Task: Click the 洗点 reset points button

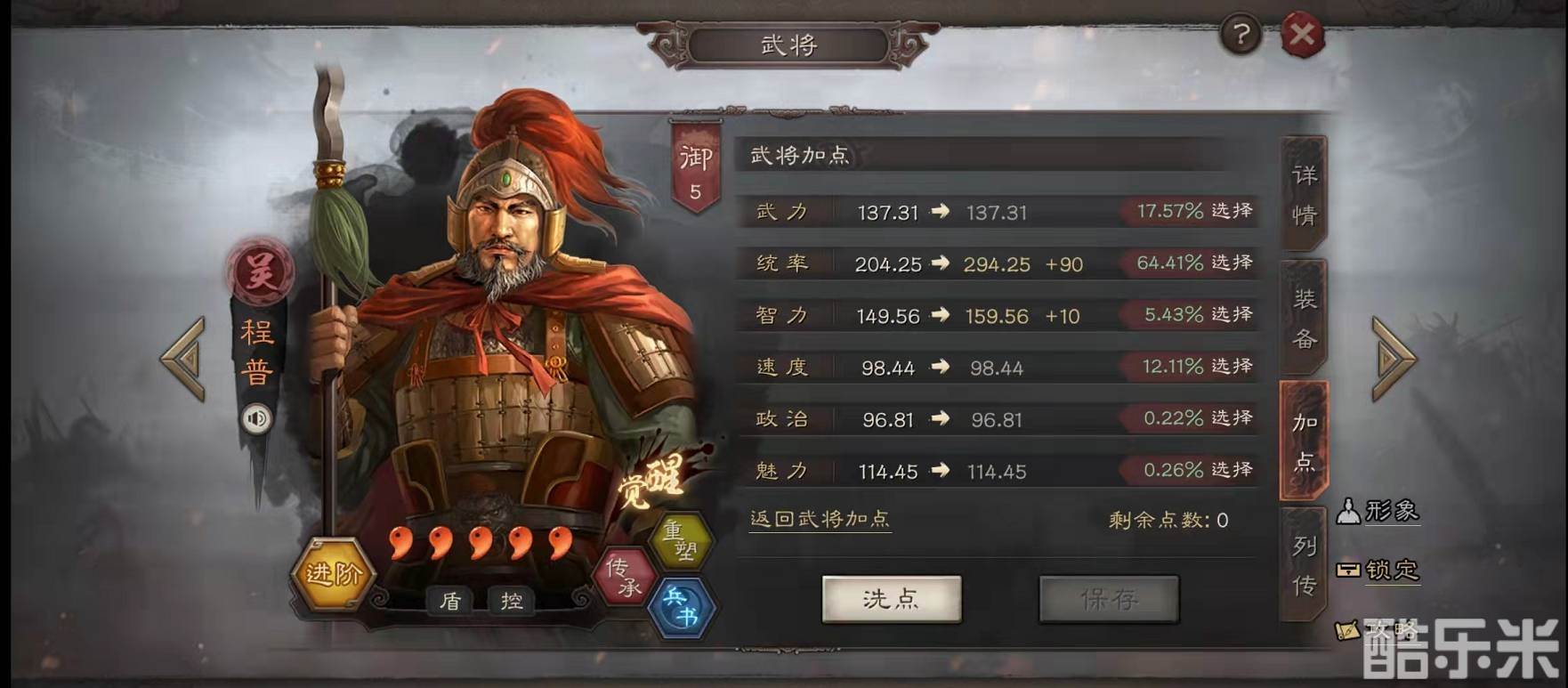Action: coord(892,599)
